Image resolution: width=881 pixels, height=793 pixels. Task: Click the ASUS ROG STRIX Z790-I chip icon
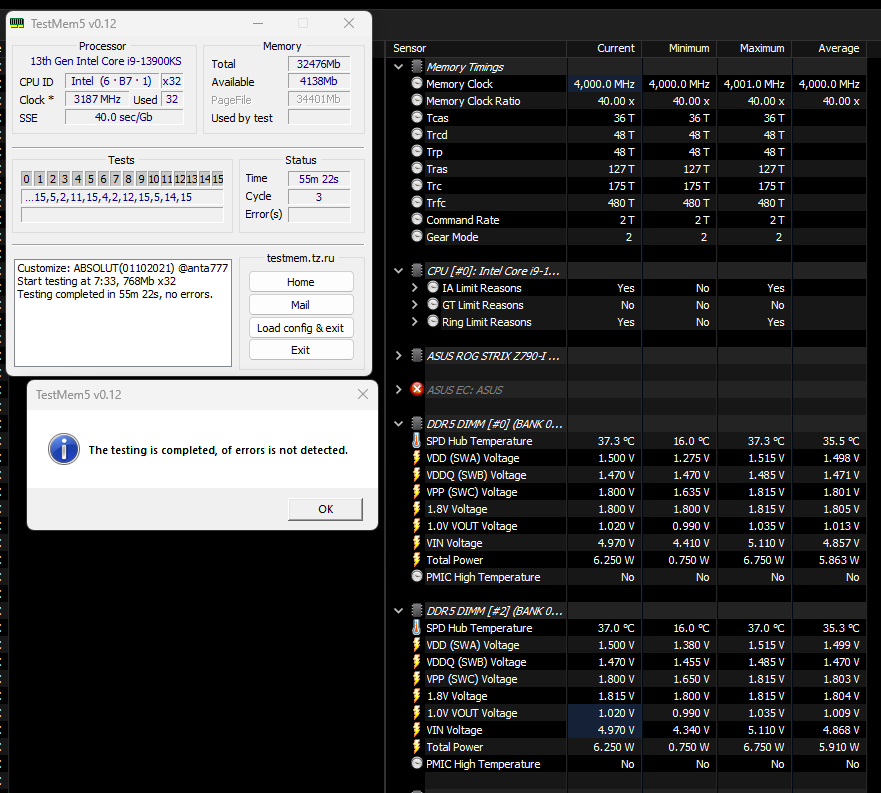(x=416, y=355)
